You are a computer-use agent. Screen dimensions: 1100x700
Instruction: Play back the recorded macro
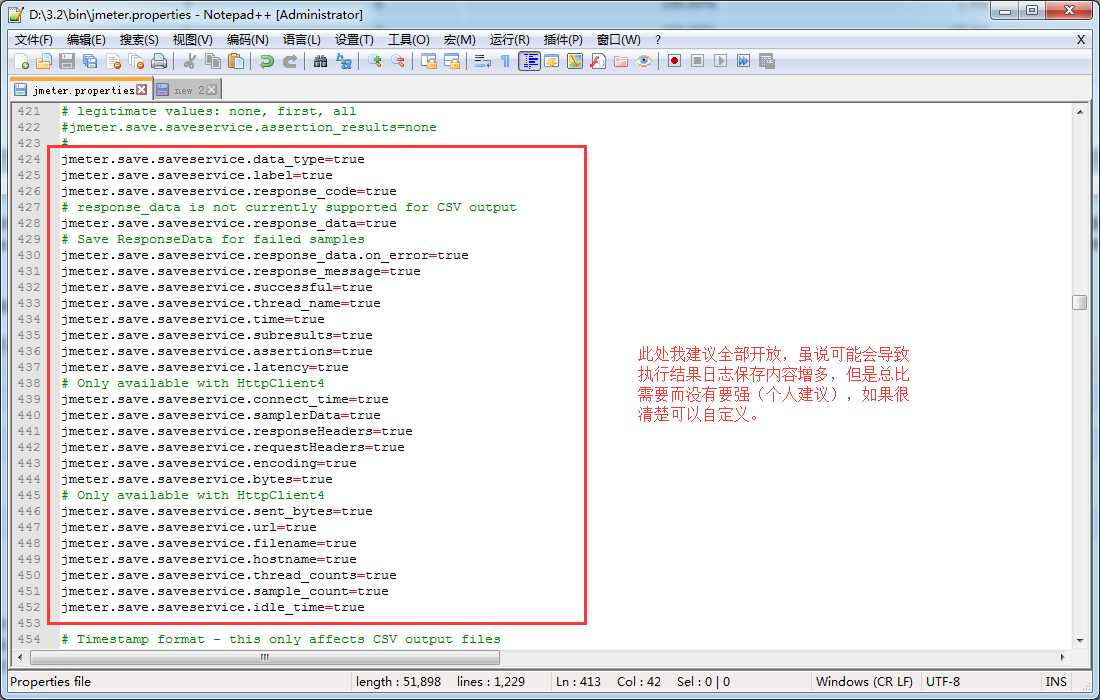pyautogui.click(x=720, y=62)
